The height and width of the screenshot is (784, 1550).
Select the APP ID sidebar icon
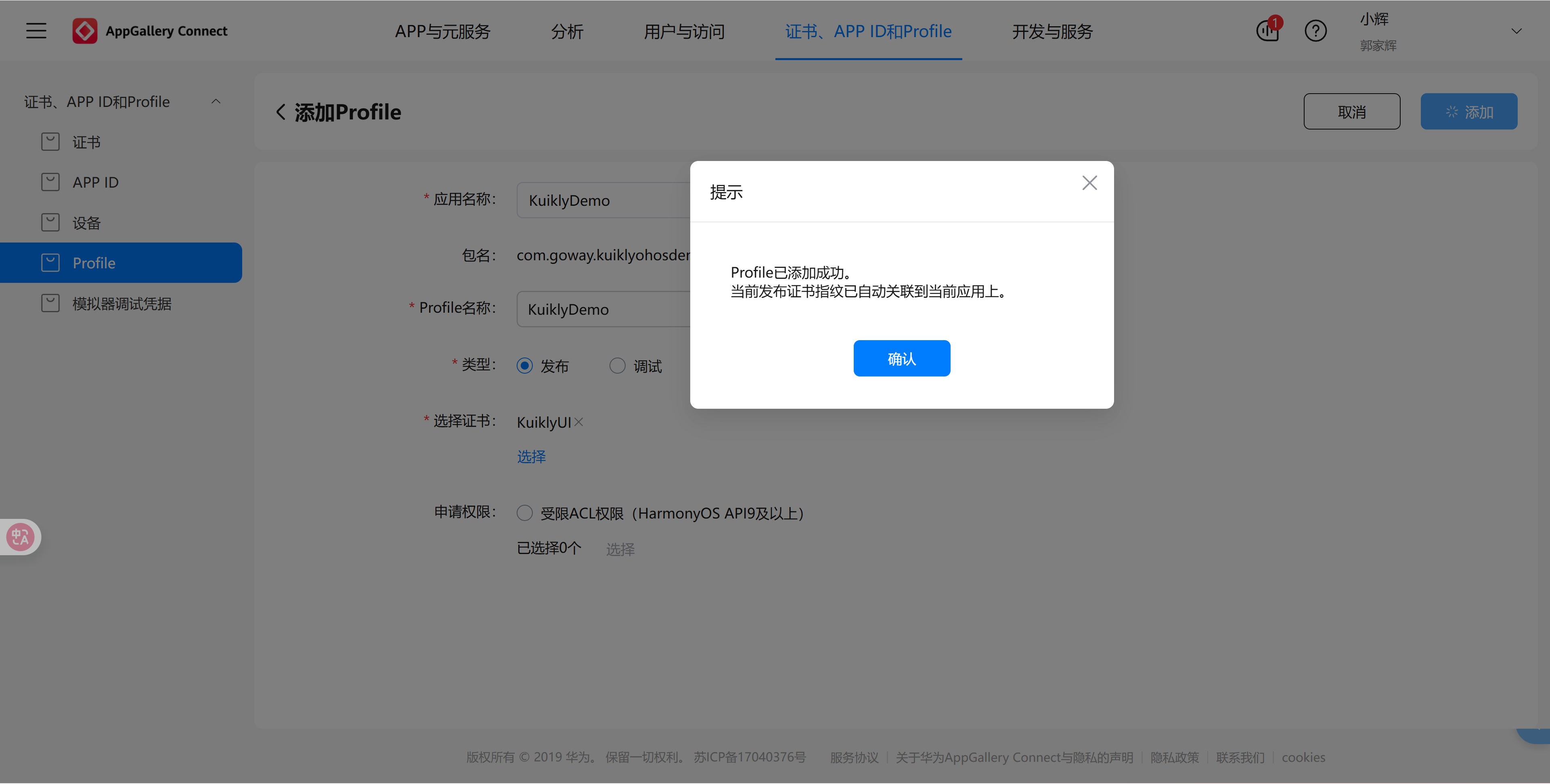pos(50,182)
